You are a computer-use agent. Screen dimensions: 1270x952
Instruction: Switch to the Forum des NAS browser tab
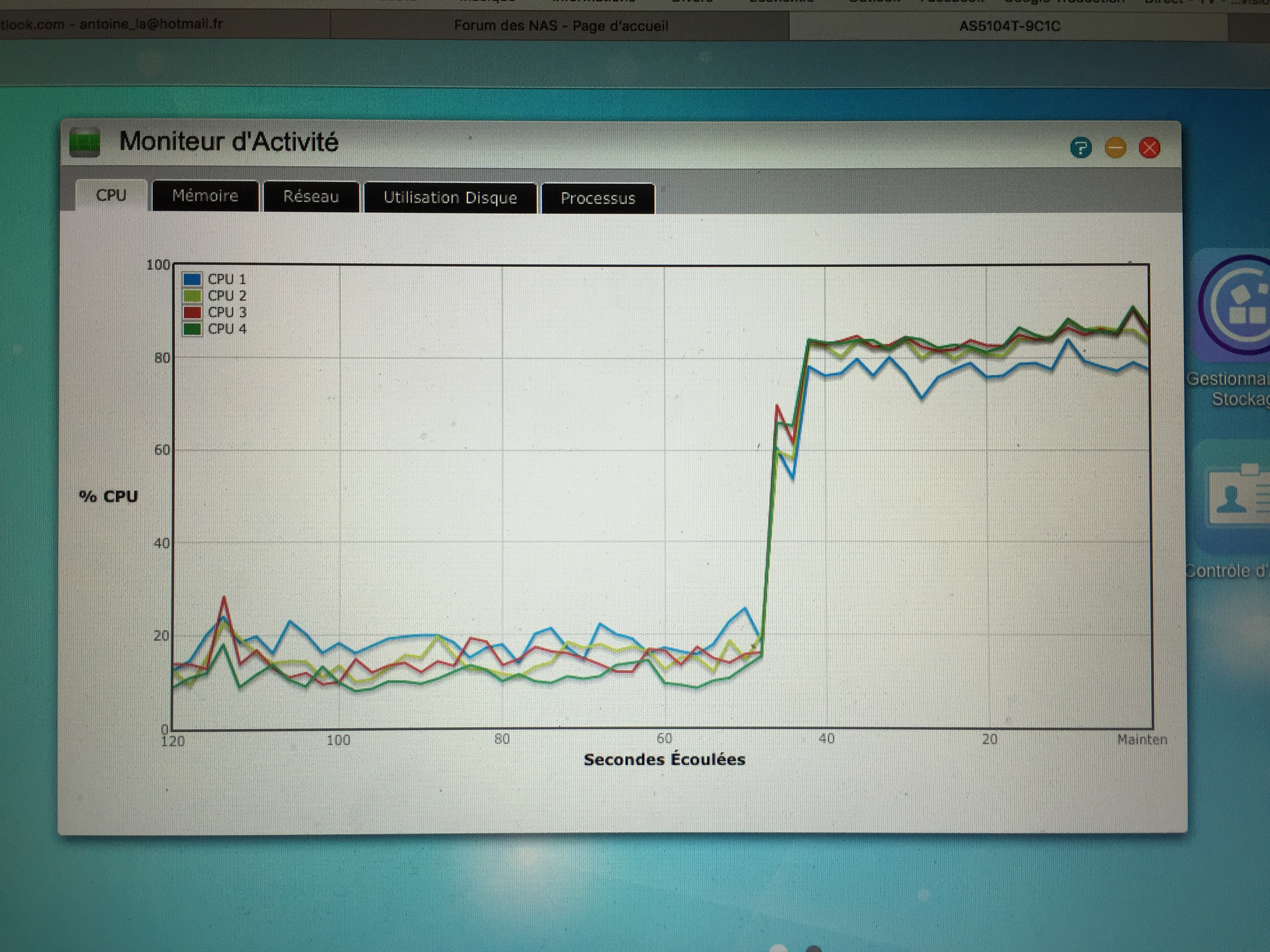(560, 26)
